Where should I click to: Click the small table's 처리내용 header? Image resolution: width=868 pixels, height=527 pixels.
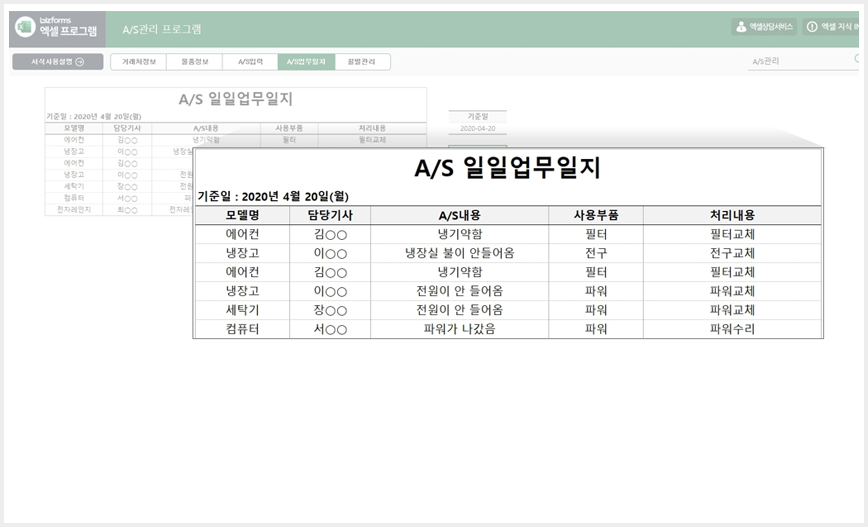[x=372, y=128]
